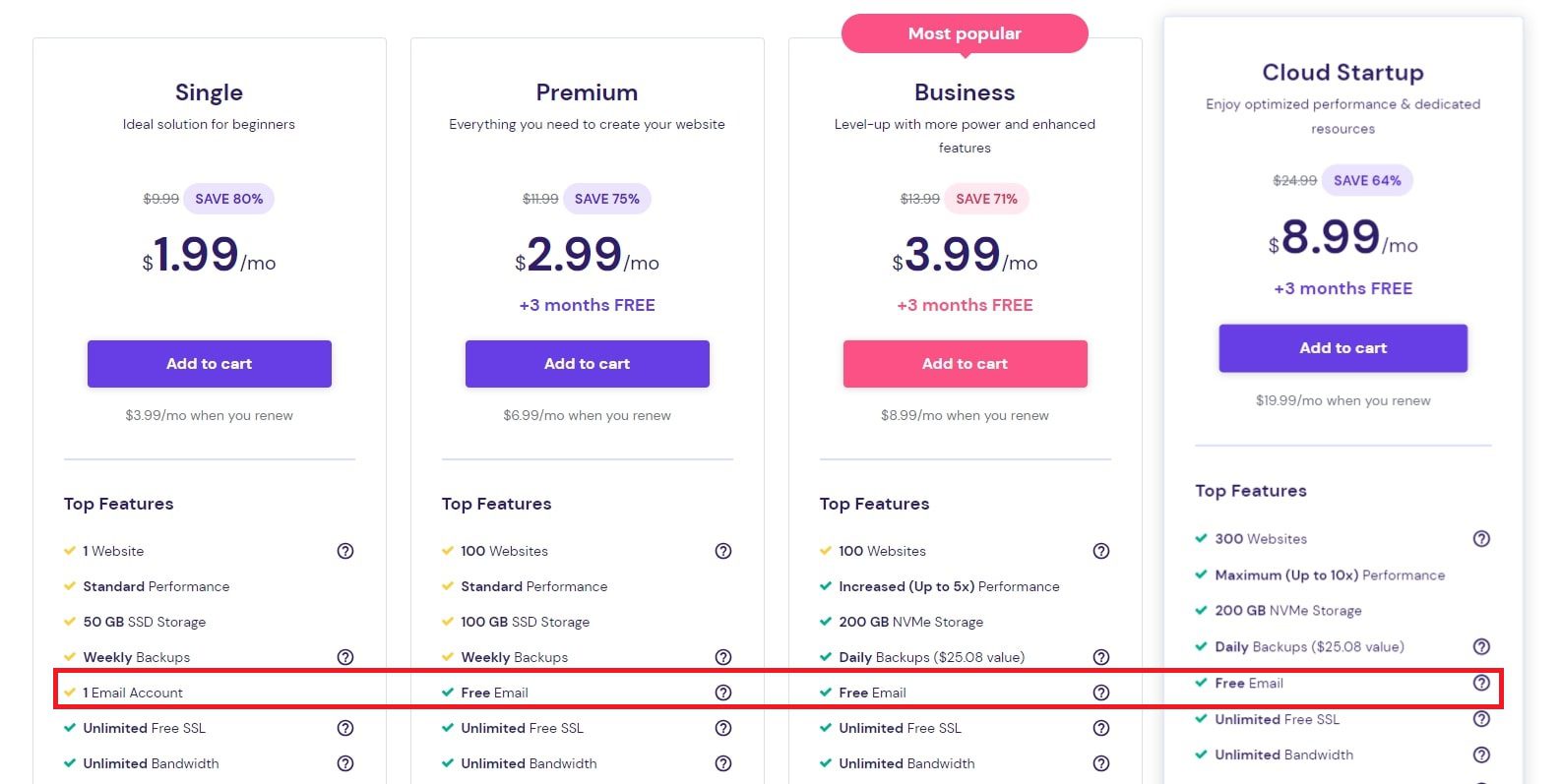The image size is (1561, 784).
Task: Open help tooltip for Unlimited Bandwidth in Premium
Action: tap(723, 763)
